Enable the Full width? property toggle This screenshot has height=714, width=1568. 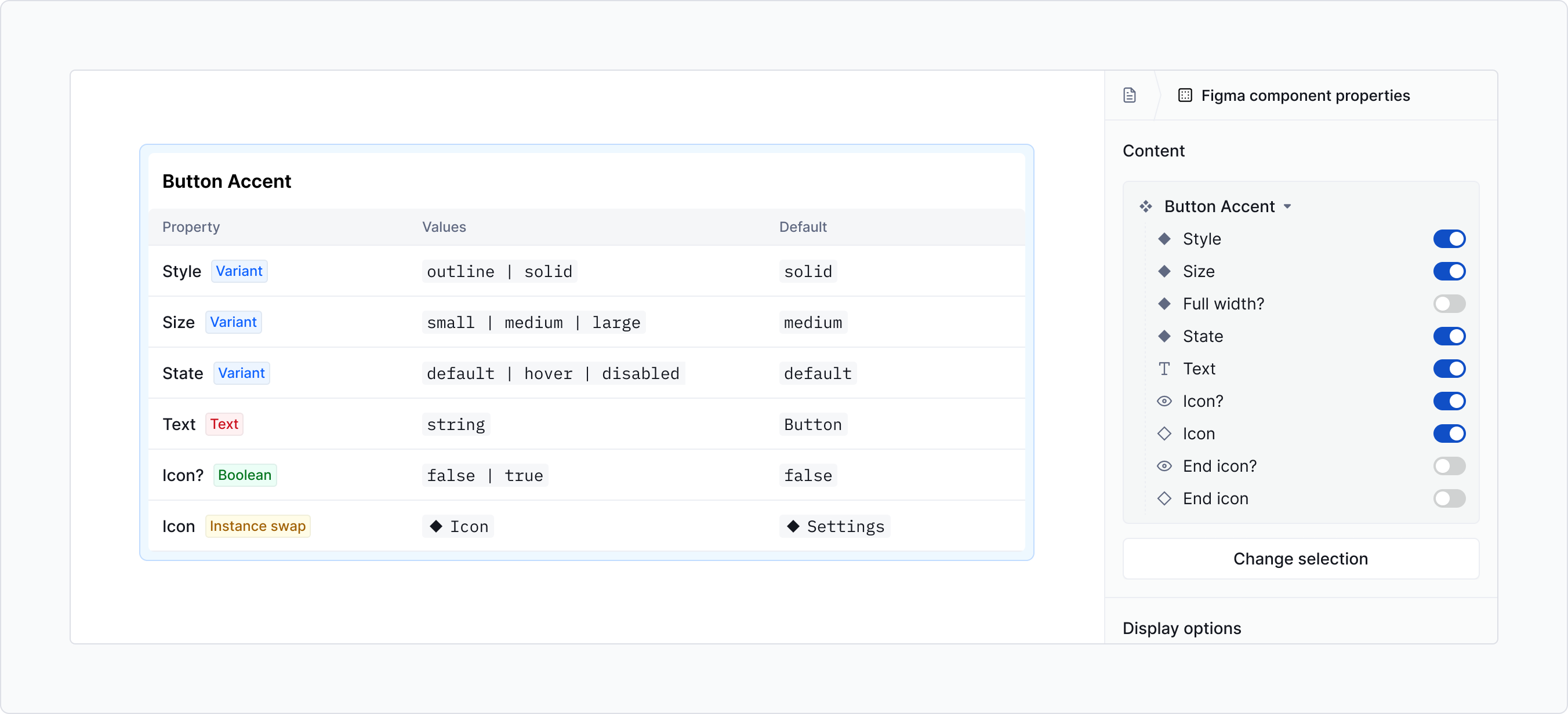coord(1449,304)
